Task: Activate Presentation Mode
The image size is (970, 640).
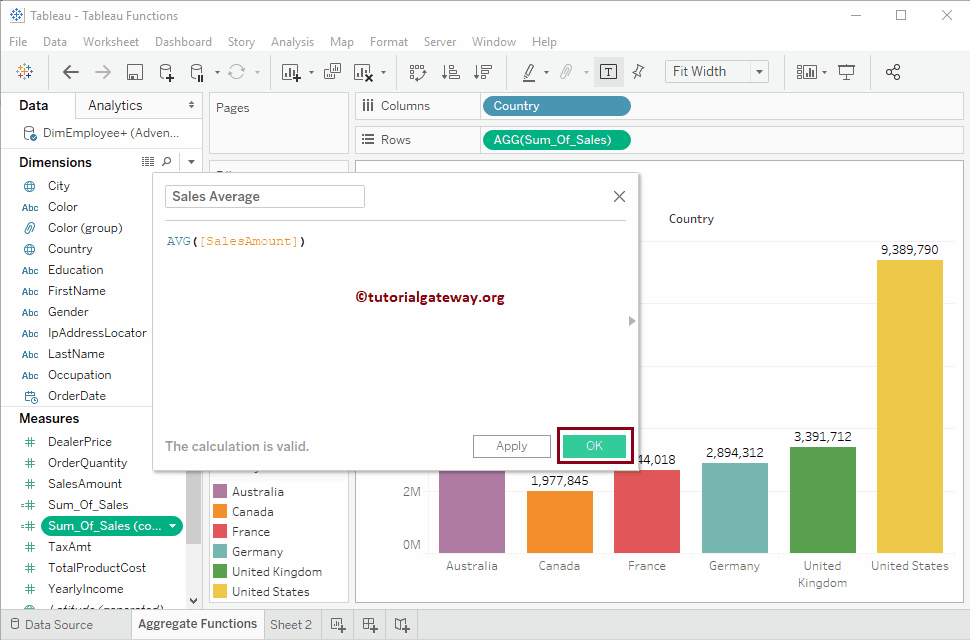Action: [x=846, y=72]
